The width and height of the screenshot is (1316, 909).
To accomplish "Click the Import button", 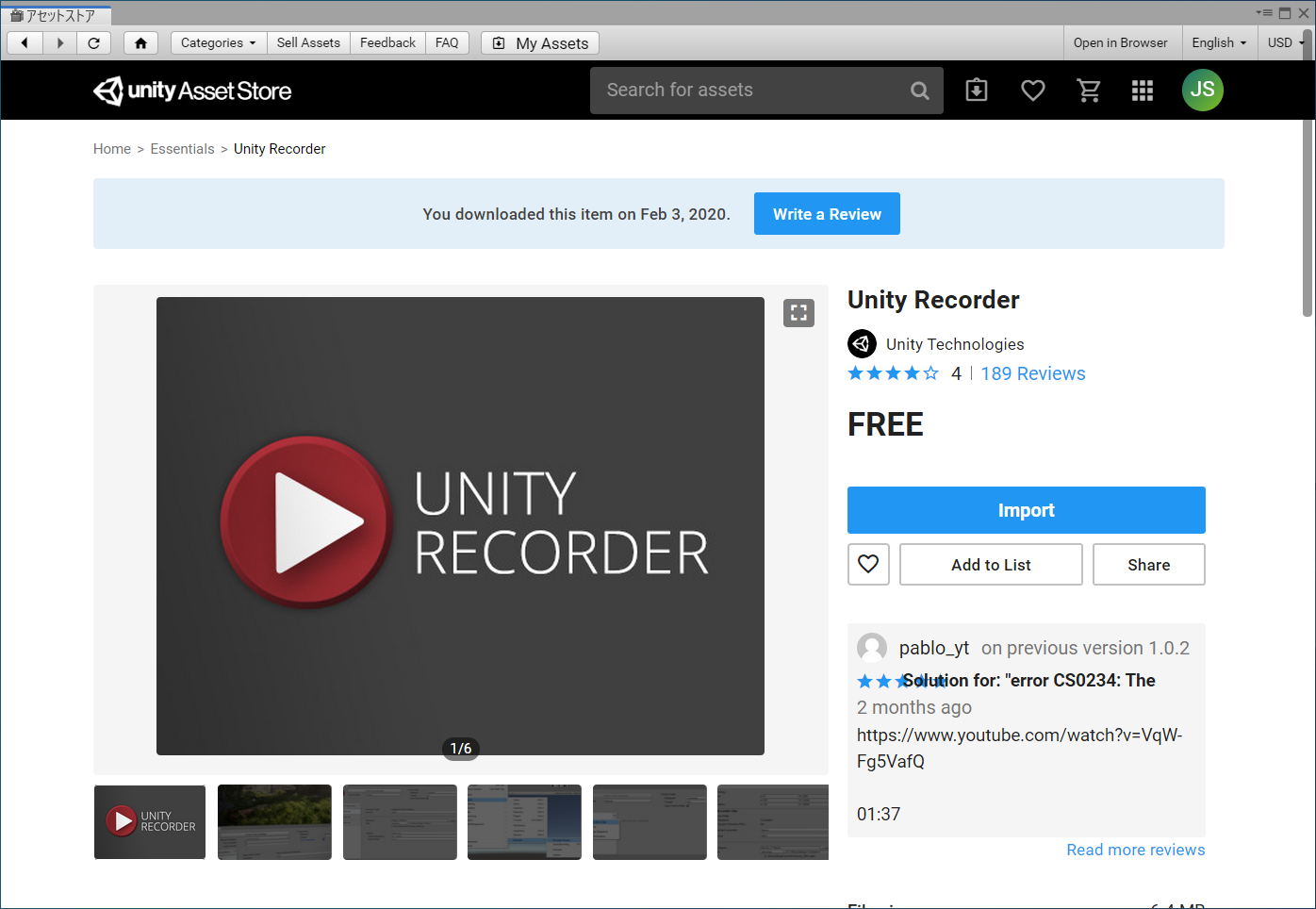I will coord(1026,509).
